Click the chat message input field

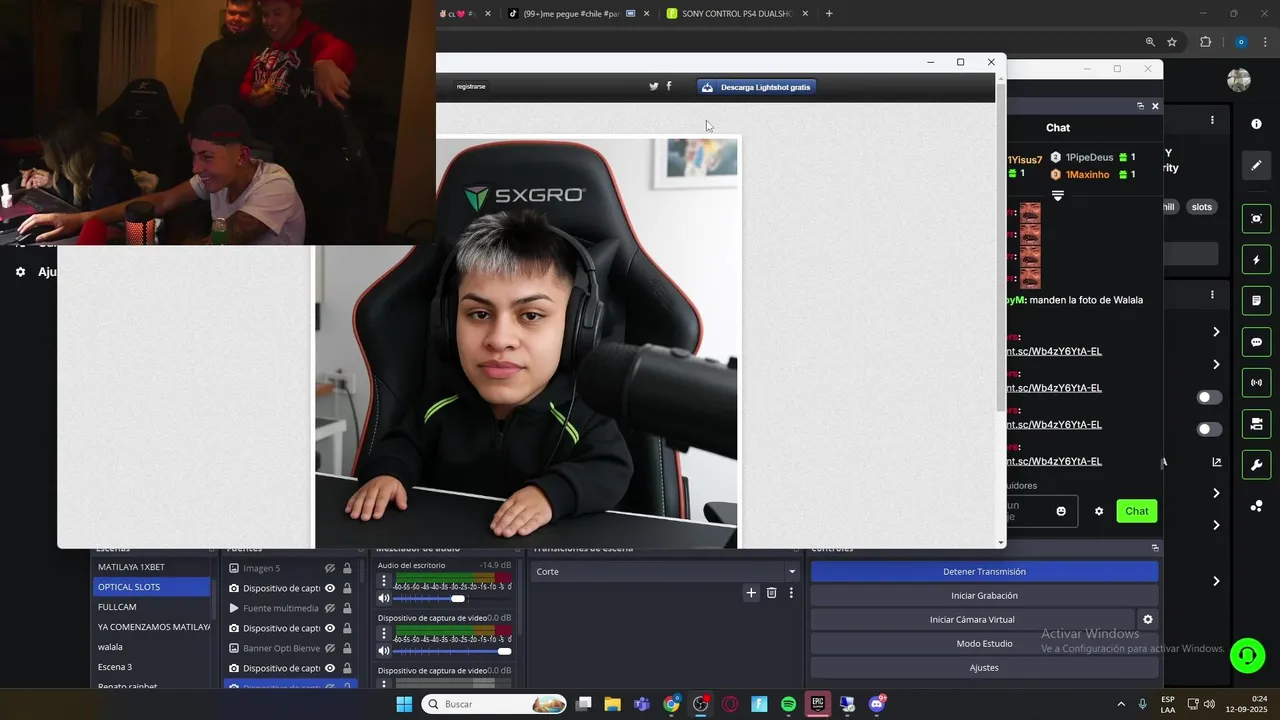click(1042, 511)
